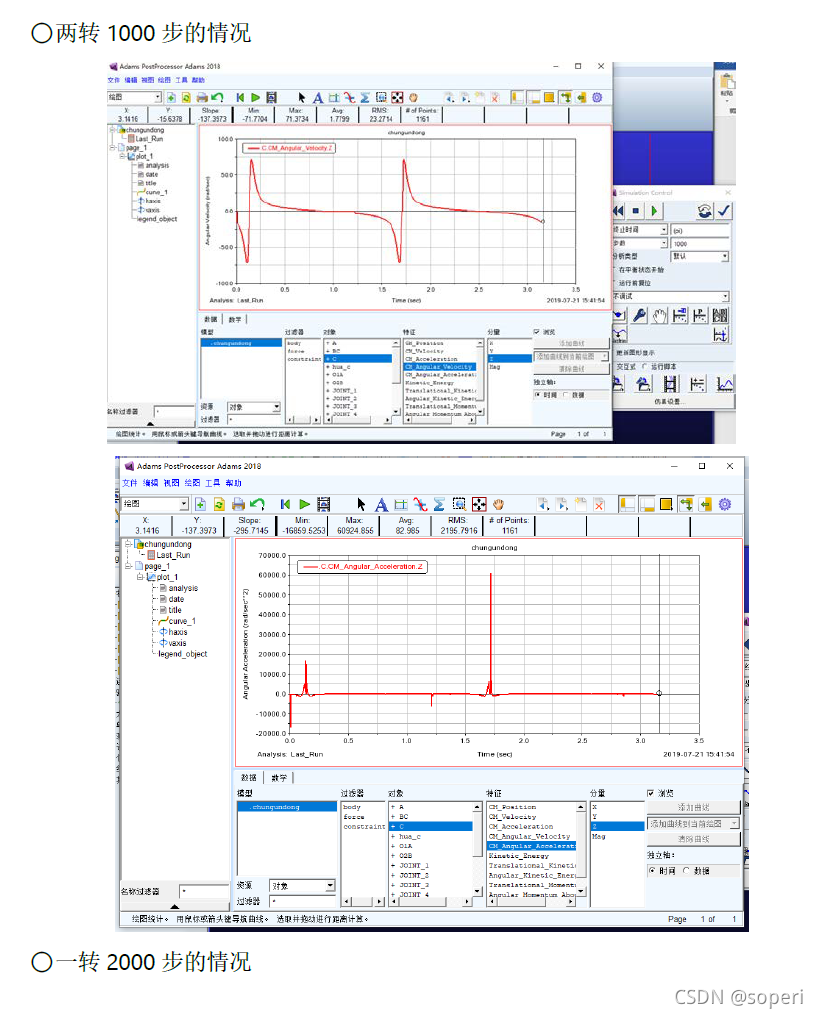Click fit-to-view icon in Angular Acceleration window
The height and width of the screenshot is (1018, 818).
(x=479, y=504)
